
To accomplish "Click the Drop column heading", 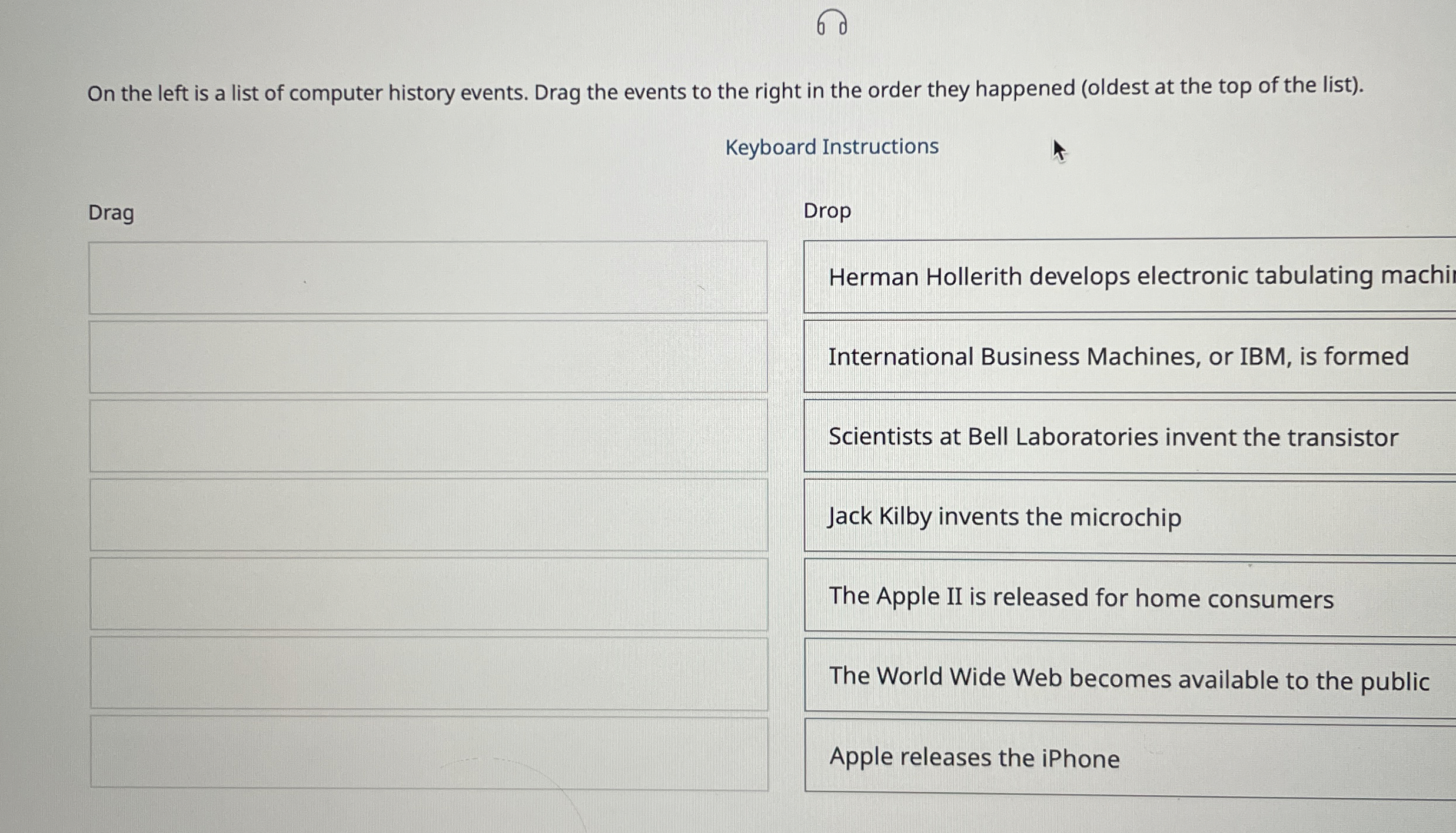I will 826,211.
